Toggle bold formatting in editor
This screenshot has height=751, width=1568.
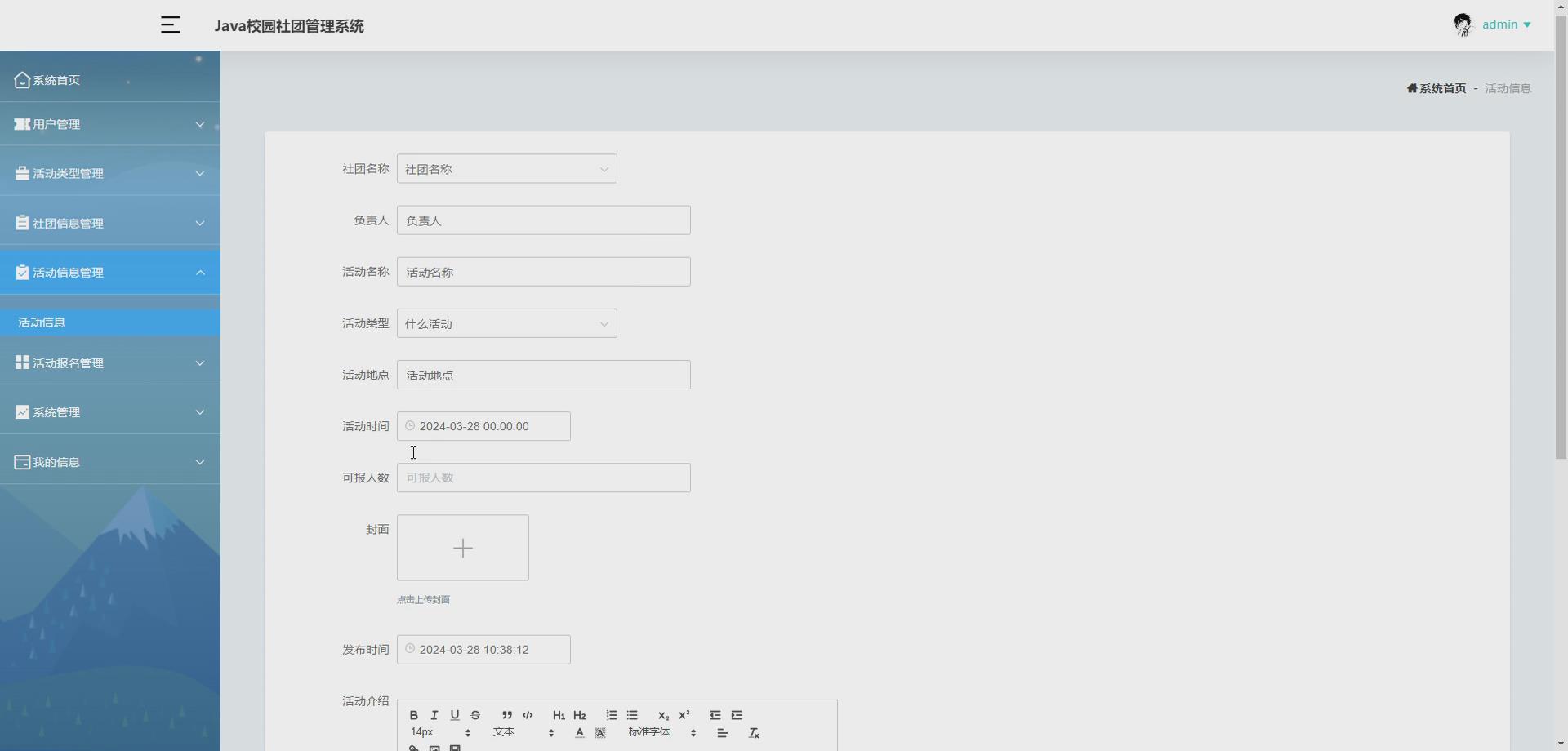(x=413, y=715)
